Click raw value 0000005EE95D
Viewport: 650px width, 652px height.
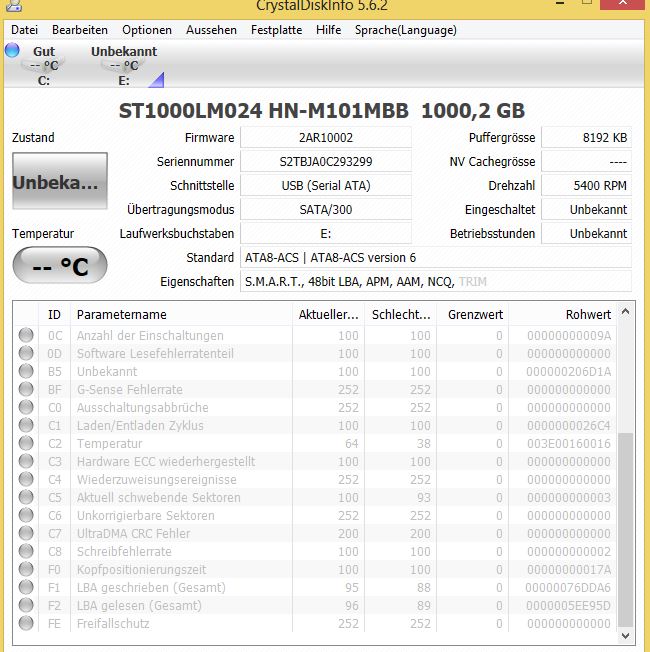568,605
